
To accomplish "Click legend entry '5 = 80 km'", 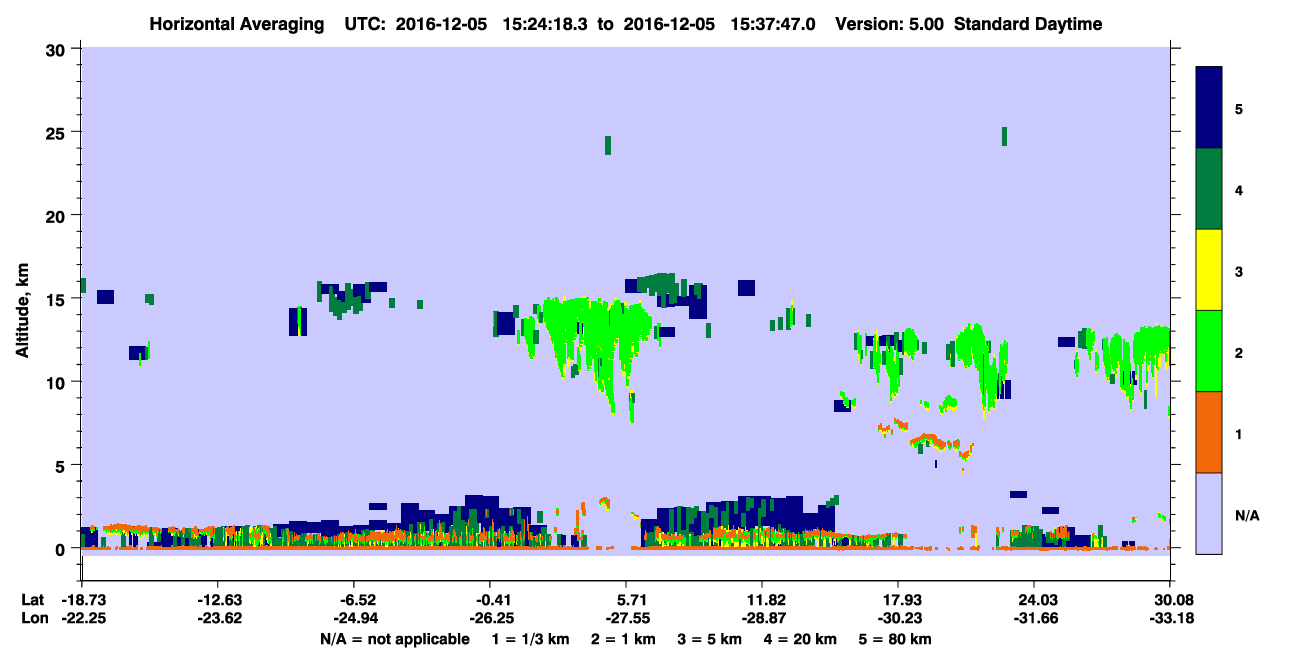I will pos(895,639).
